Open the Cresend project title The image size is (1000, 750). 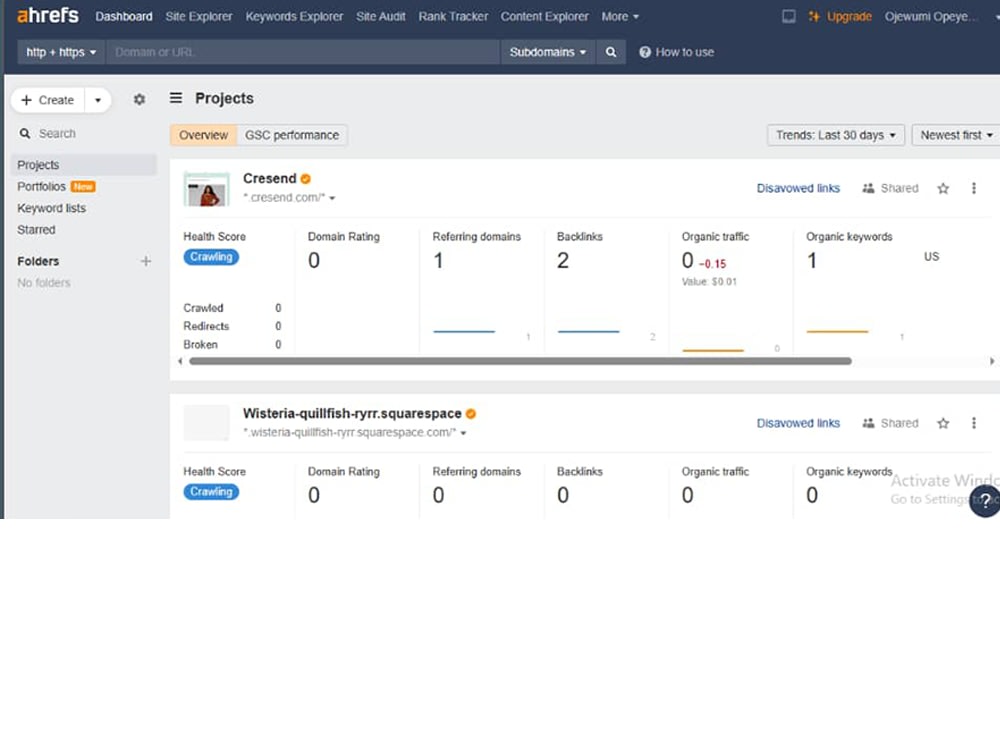[x=270, y=179]
